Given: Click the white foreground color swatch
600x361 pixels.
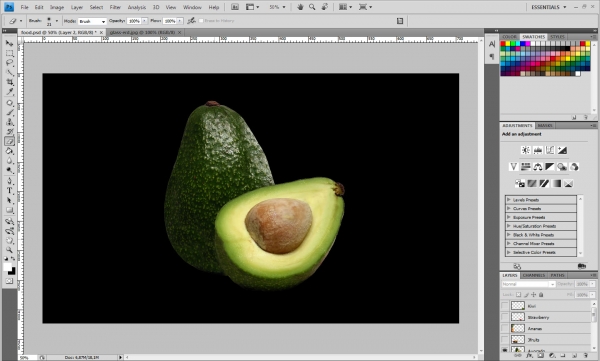Looking at the screenshot, I should click(8, 267).
